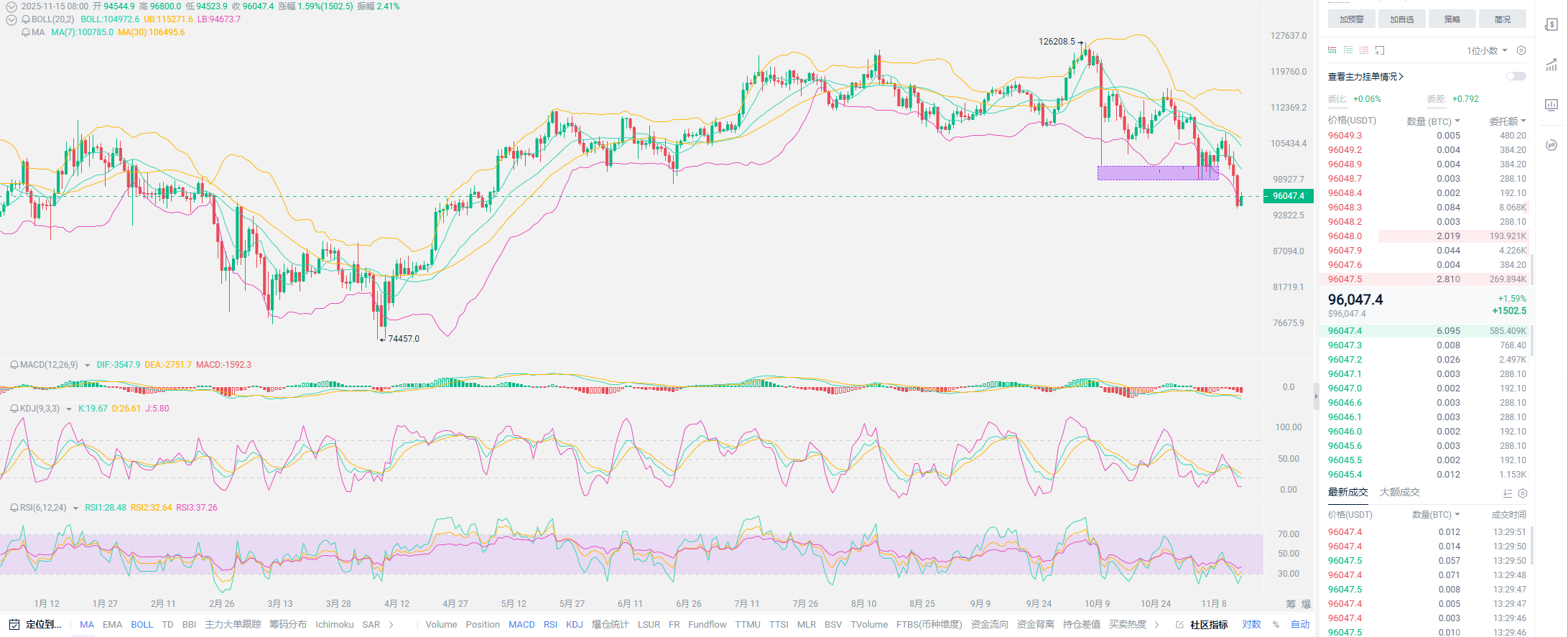Image resolution: width=1568 pixels, height=637 pixels.
Task: Click the swap arrows icon in sidebar
Action: (1551, 145)
